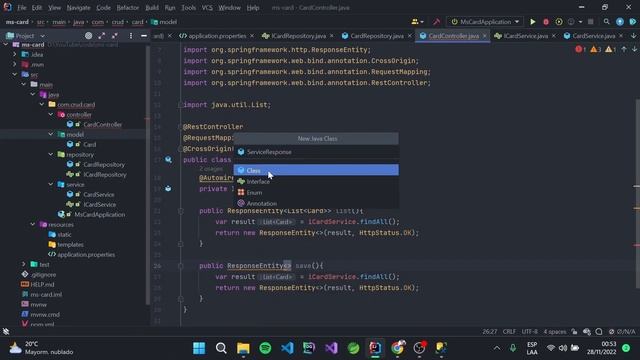Click 4 spaces indent setting

554,331
